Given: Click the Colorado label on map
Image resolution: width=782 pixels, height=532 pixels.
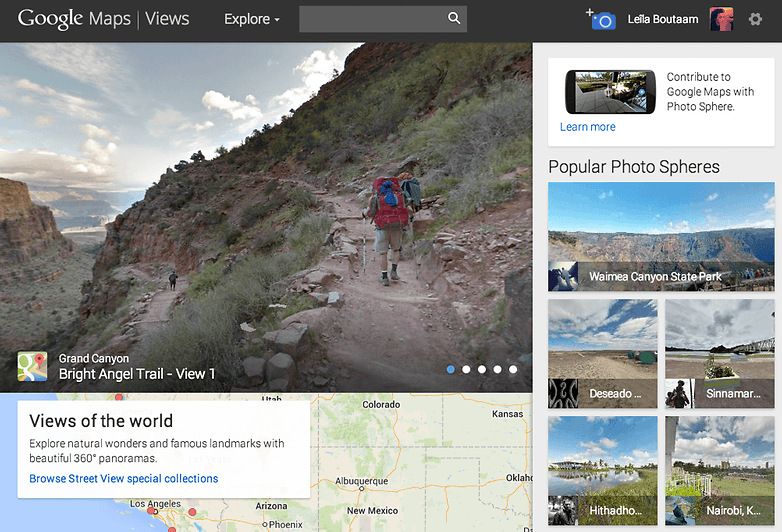Looking at the screenshot, I should click(381, 404).
